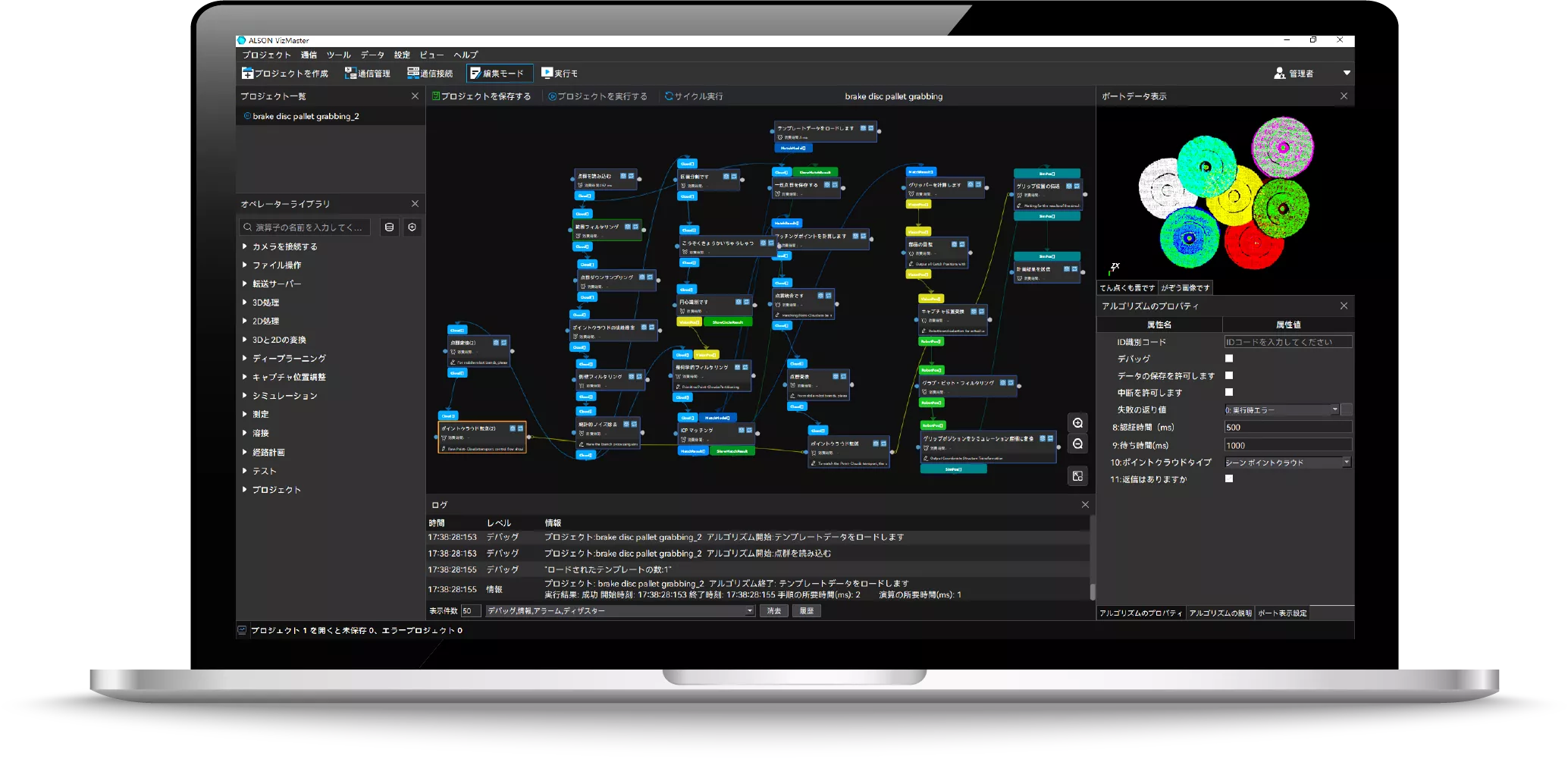The width and height of the screenshot is (1568, 759).
Task: Expand the 転送サーバー category
Action: 245,284
